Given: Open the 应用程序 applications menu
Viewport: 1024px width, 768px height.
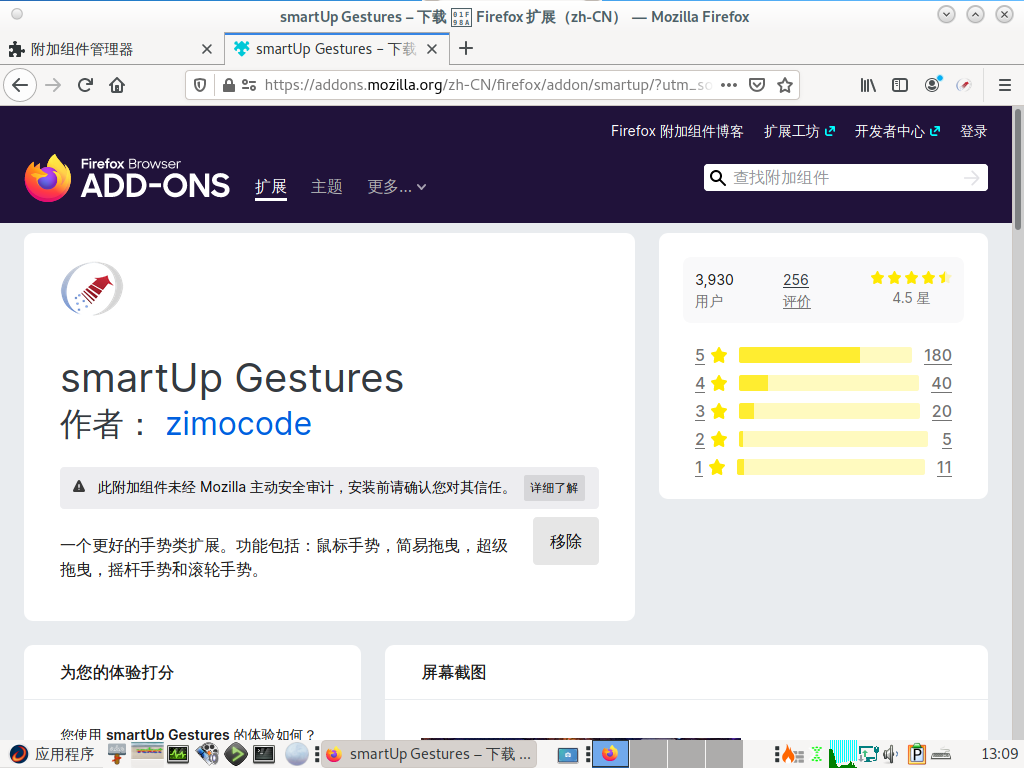Looking at the screenshot, I should coord(52,754).
